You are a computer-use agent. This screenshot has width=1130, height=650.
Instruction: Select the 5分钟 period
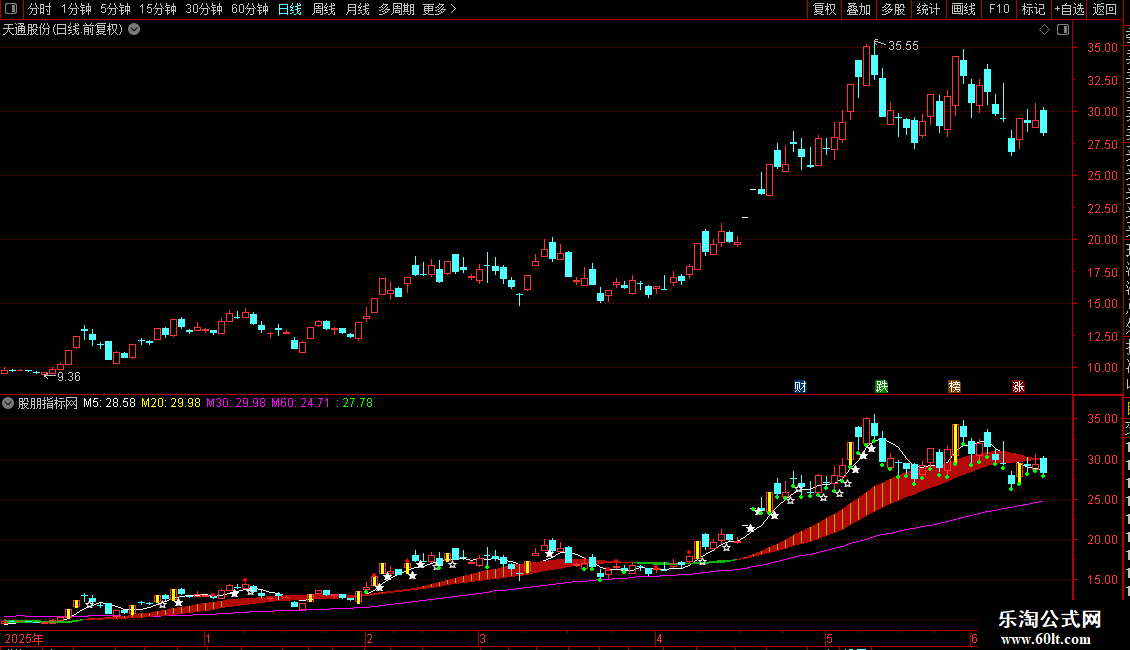(115, 9)
